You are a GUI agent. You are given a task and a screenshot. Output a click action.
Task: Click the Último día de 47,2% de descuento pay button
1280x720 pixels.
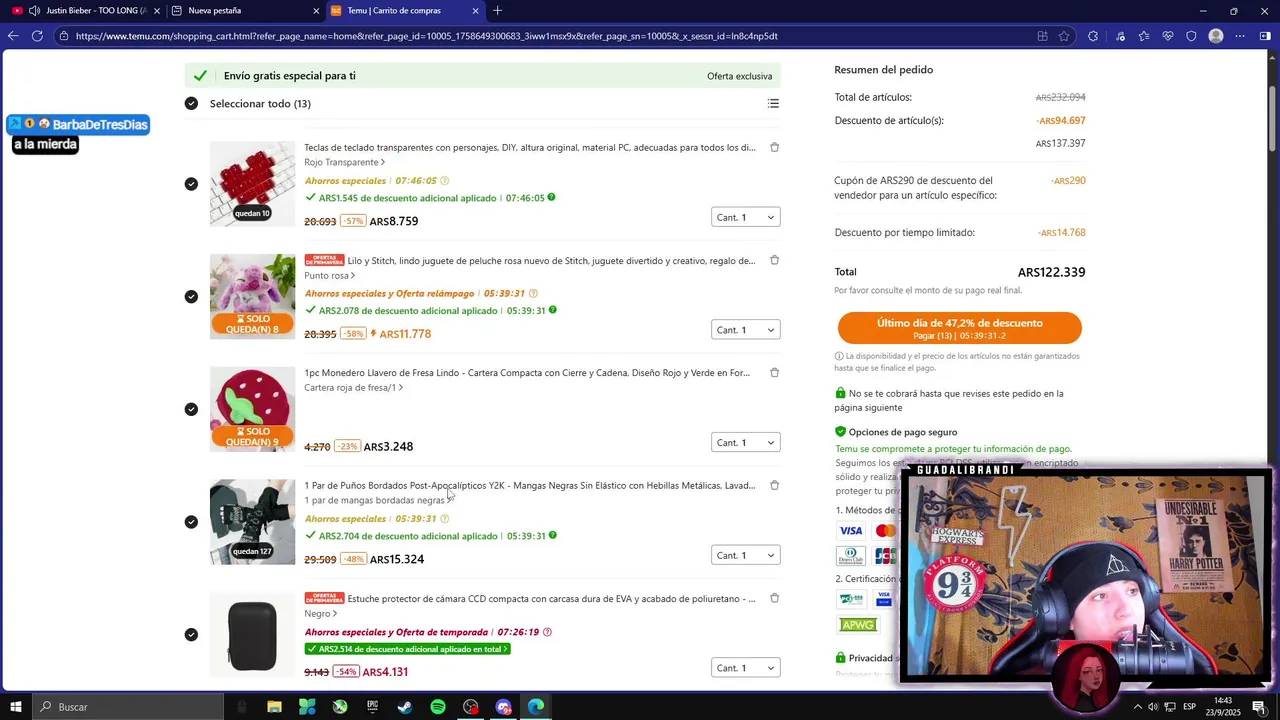[960, 328]
